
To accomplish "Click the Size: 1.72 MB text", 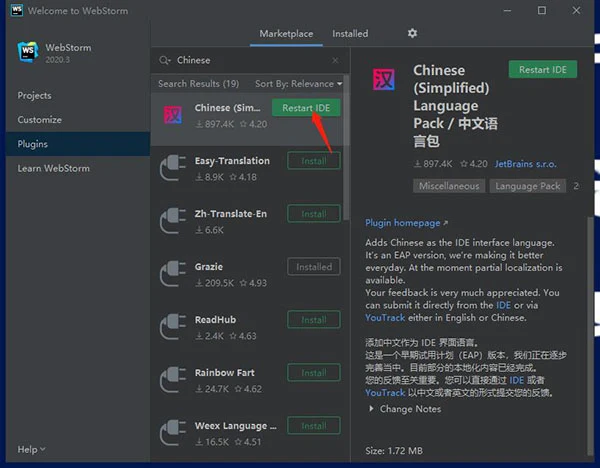I will (x=394, y=451).
